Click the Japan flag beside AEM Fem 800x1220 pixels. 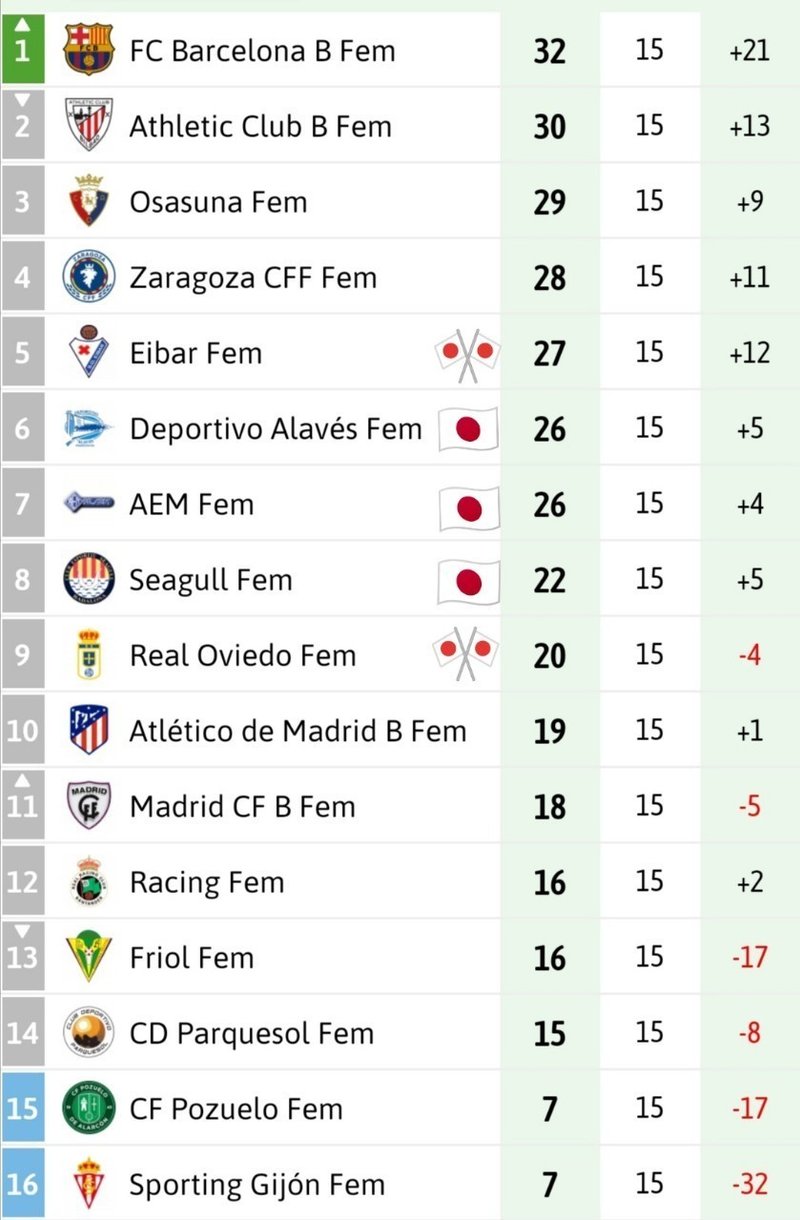tap(470, 507)
